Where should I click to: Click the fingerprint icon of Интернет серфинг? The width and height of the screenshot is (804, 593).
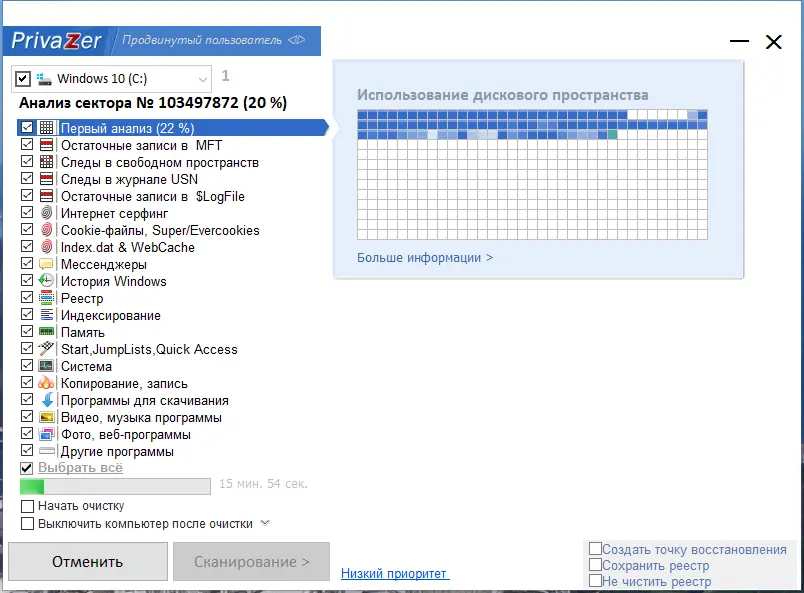[46, 212]
